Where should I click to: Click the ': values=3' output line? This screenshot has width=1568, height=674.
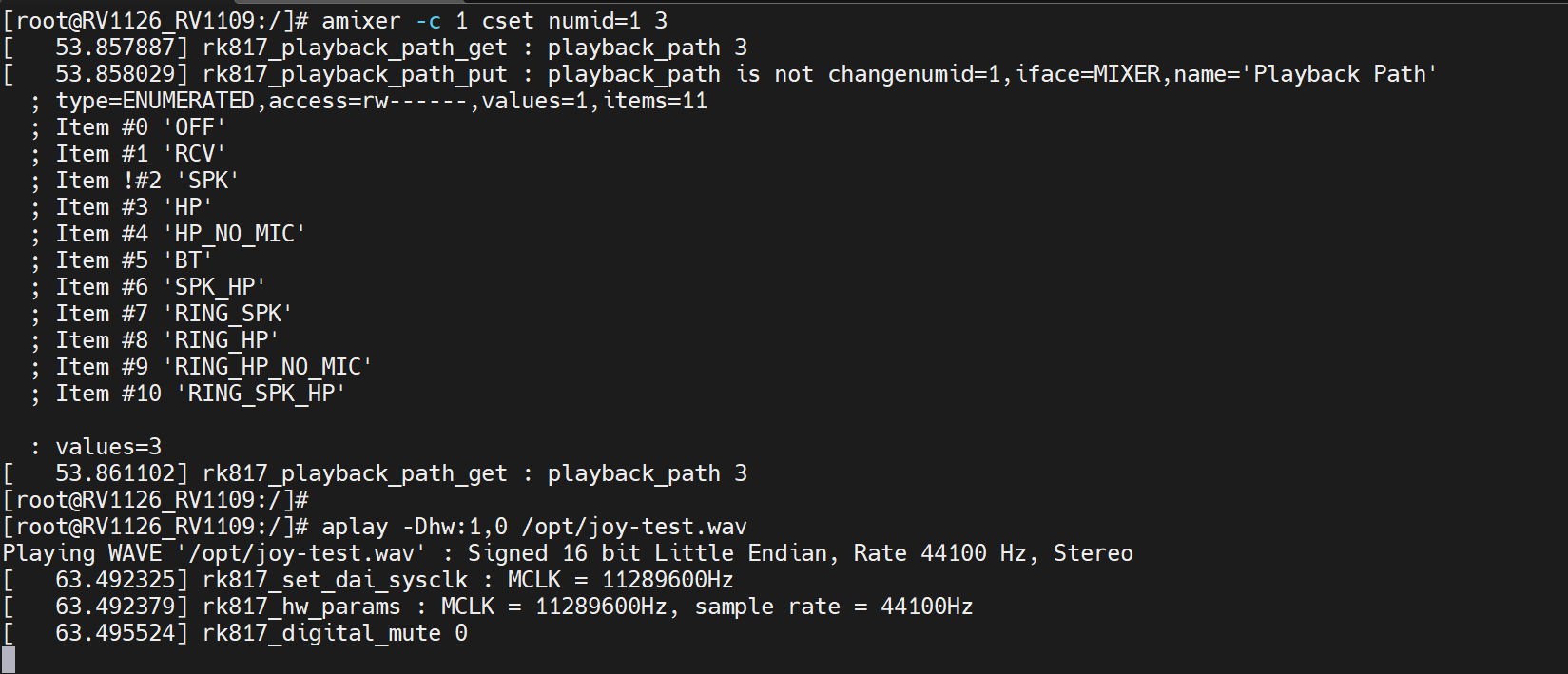96,447
